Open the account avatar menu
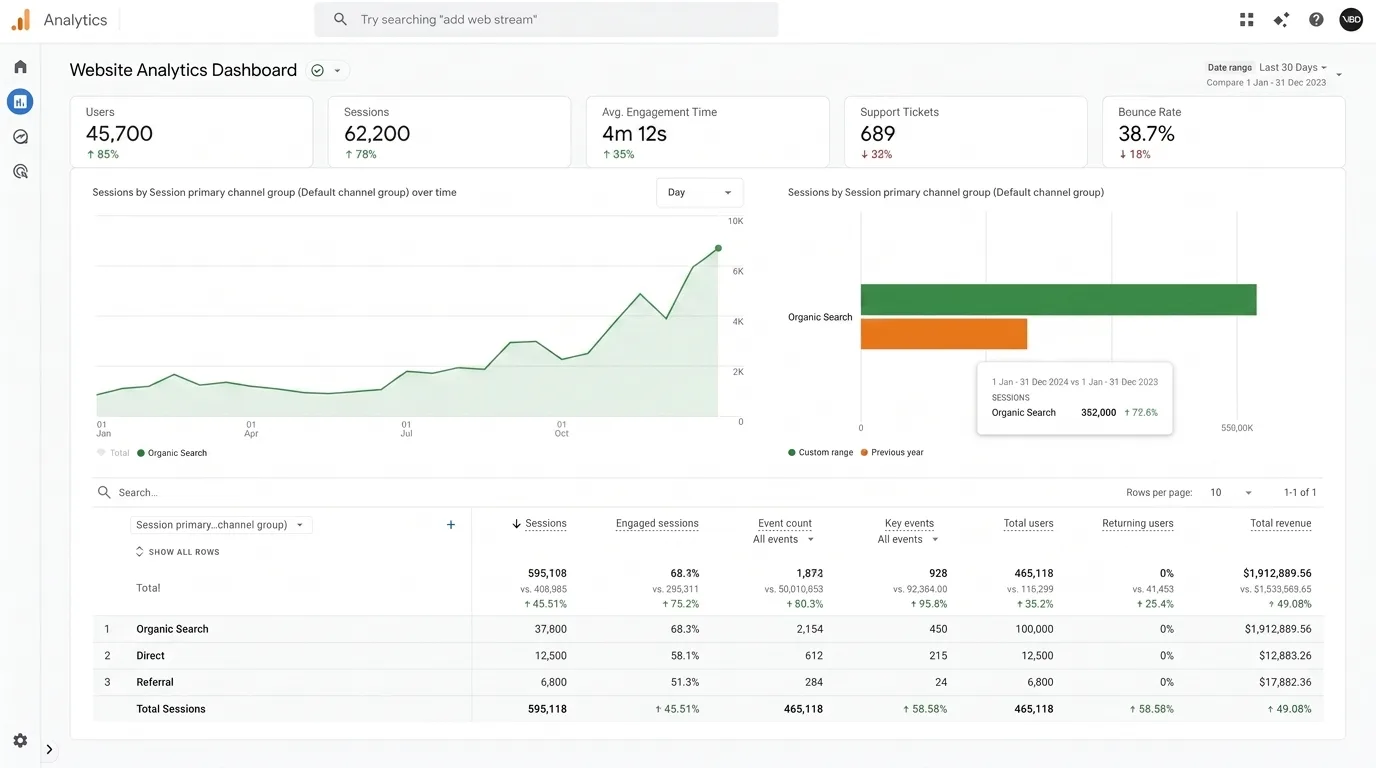The height and width of the screenshot is (768, 1376). [1351, 19]
